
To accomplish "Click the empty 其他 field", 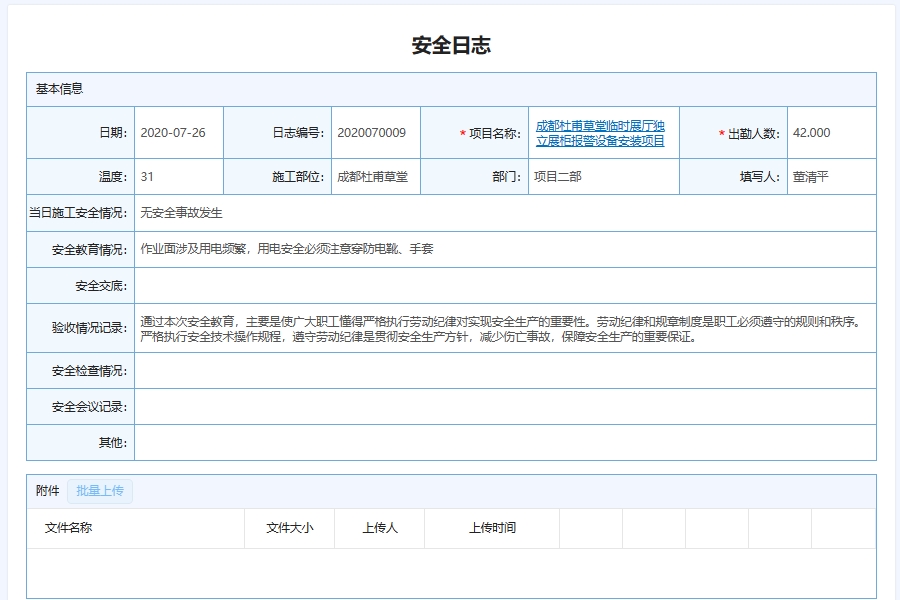I will 505,443.
